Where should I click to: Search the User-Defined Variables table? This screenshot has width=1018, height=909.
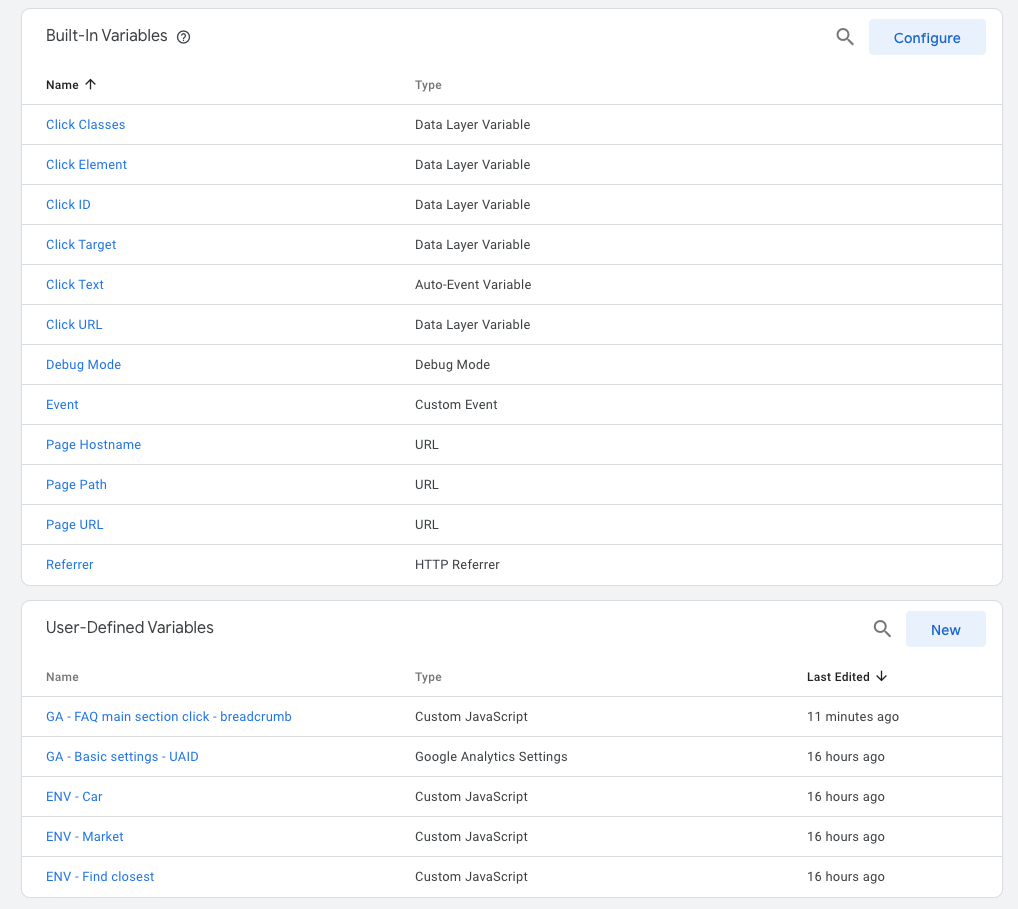pyautogui.click(x=882, y=629)
